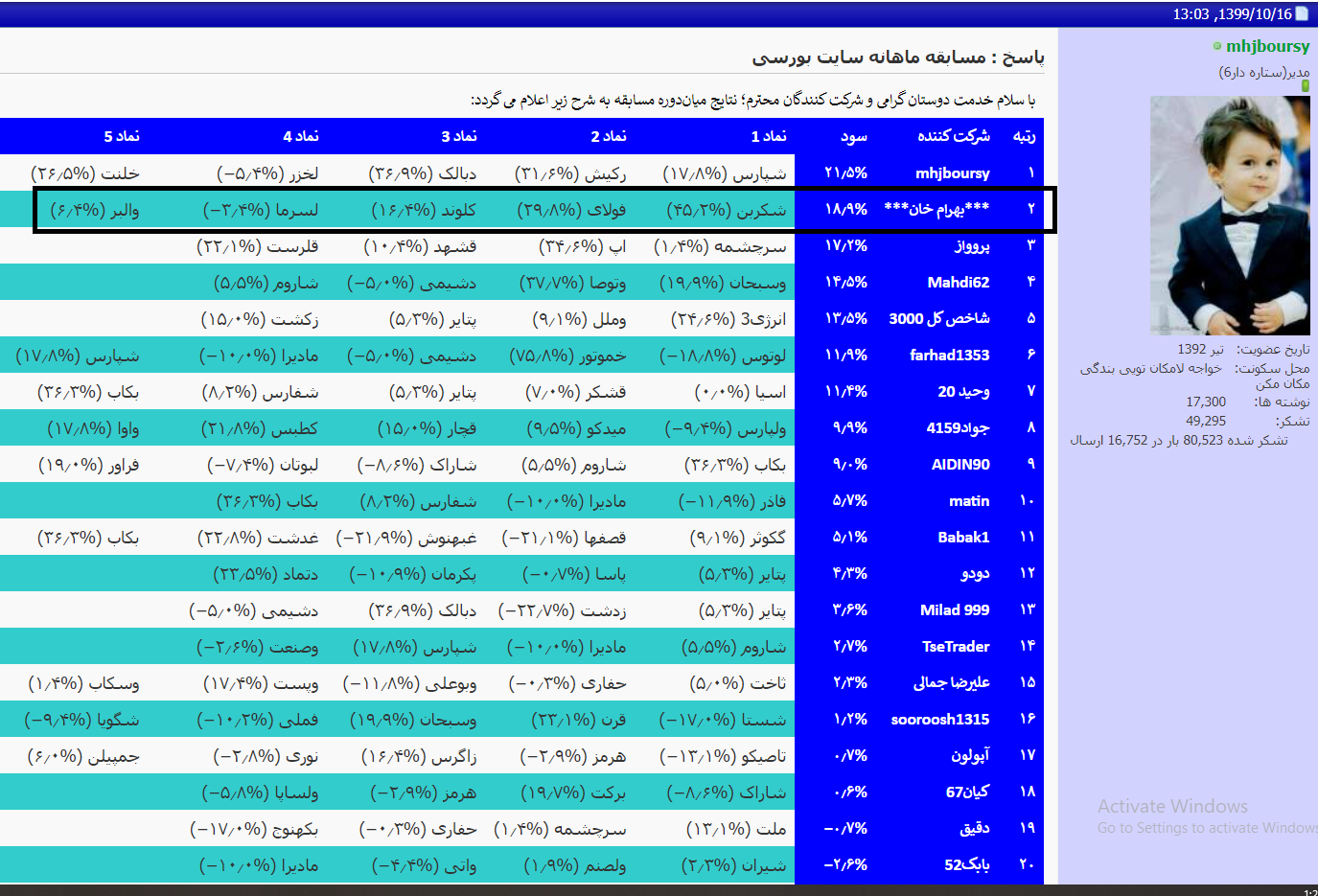Image resolution: width=1318 pixels, height=896 pixels.
Task: Click symbol cell جمپیلن (۶/۰%)
Action: [83, 756]
